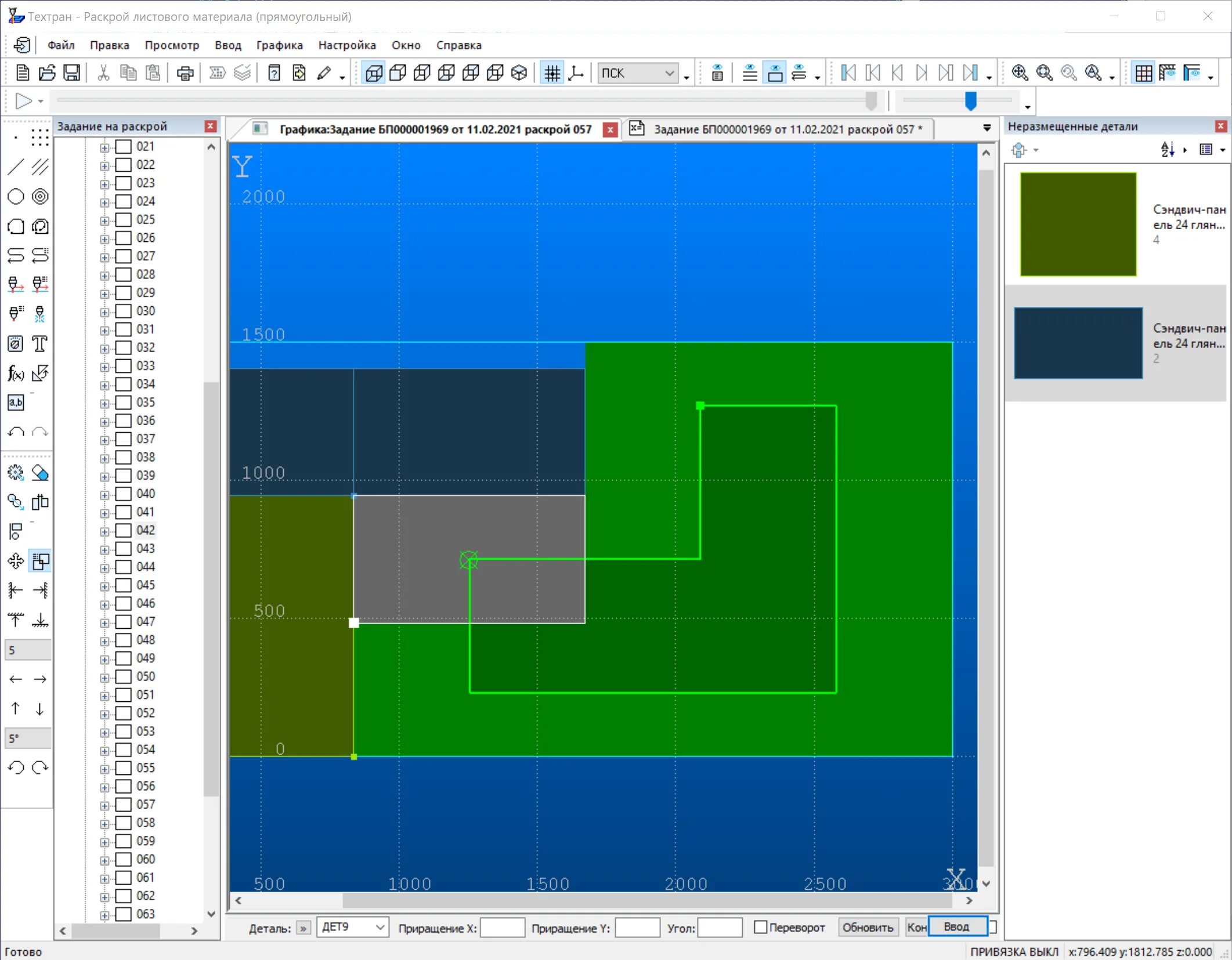The height and width of the screenshot is (960, 1232).
Task: Check the box for item 042
Action: [123, 530]
